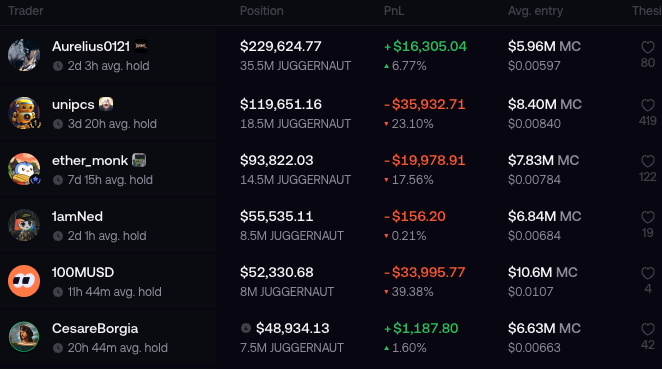This screenshot has height=369, width=662.
Task: Open CesareBorgia portrait avatar
Action: coord(24,337)
